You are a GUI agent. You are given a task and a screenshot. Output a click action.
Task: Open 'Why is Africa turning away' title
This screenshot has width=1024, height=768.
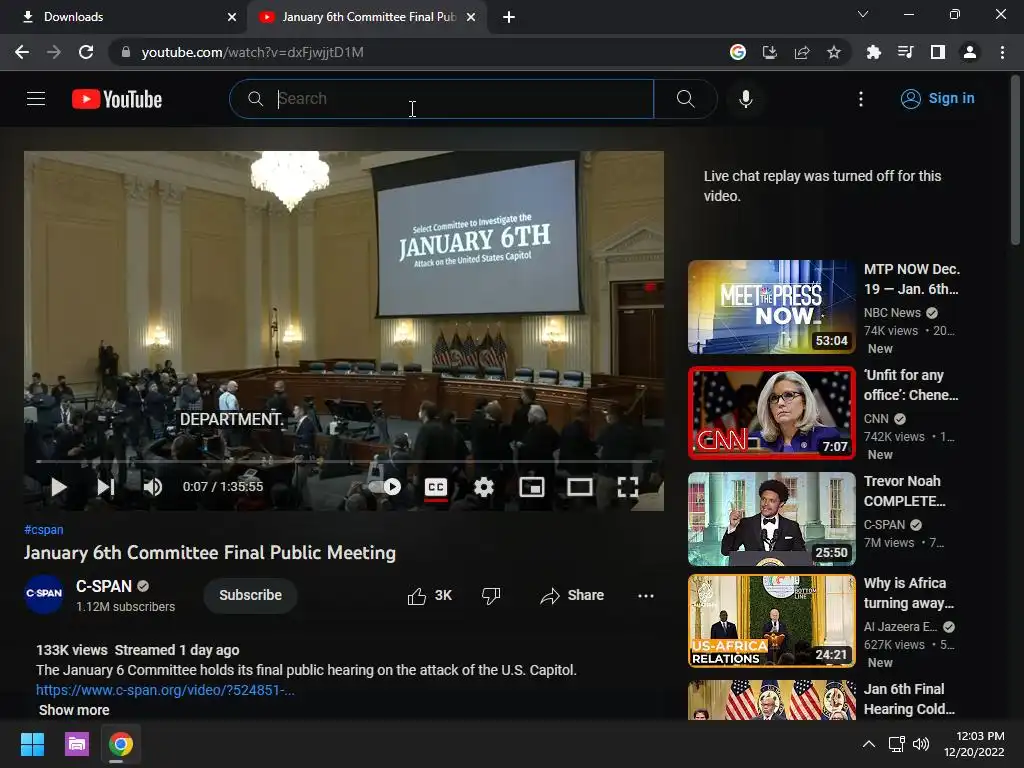908,593
